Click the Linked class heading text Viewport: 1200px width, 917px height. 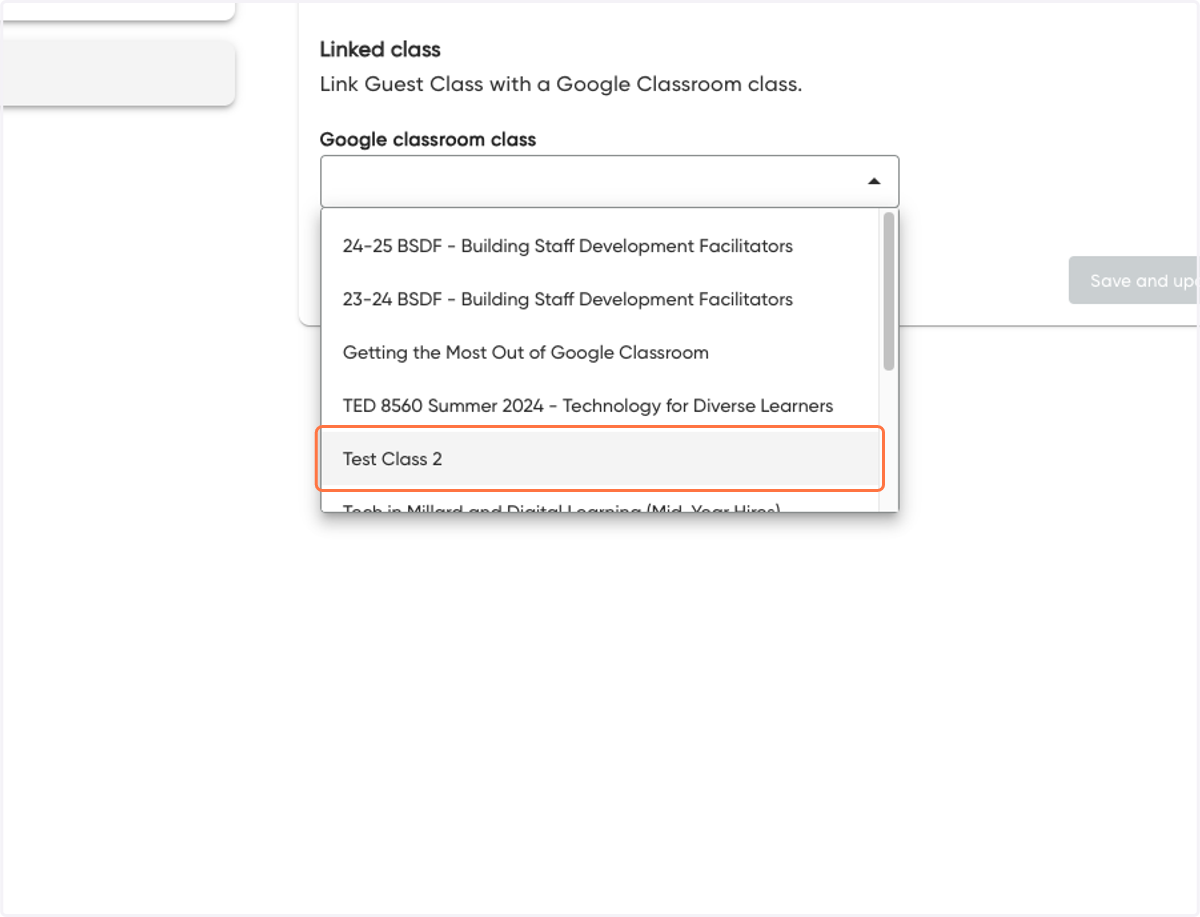pos(380,49)
